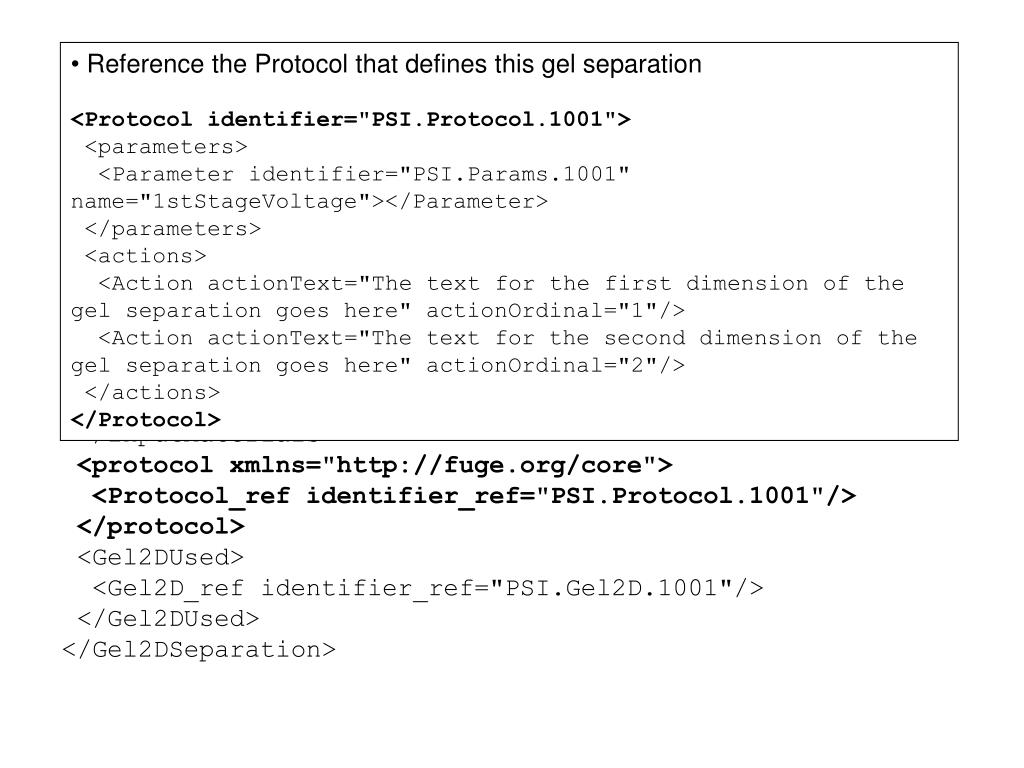Click the Gel2D_ref PSI.Gel2D.1001 line
The width and height of the screenshot is (1024, 768).
pos(428,588)
